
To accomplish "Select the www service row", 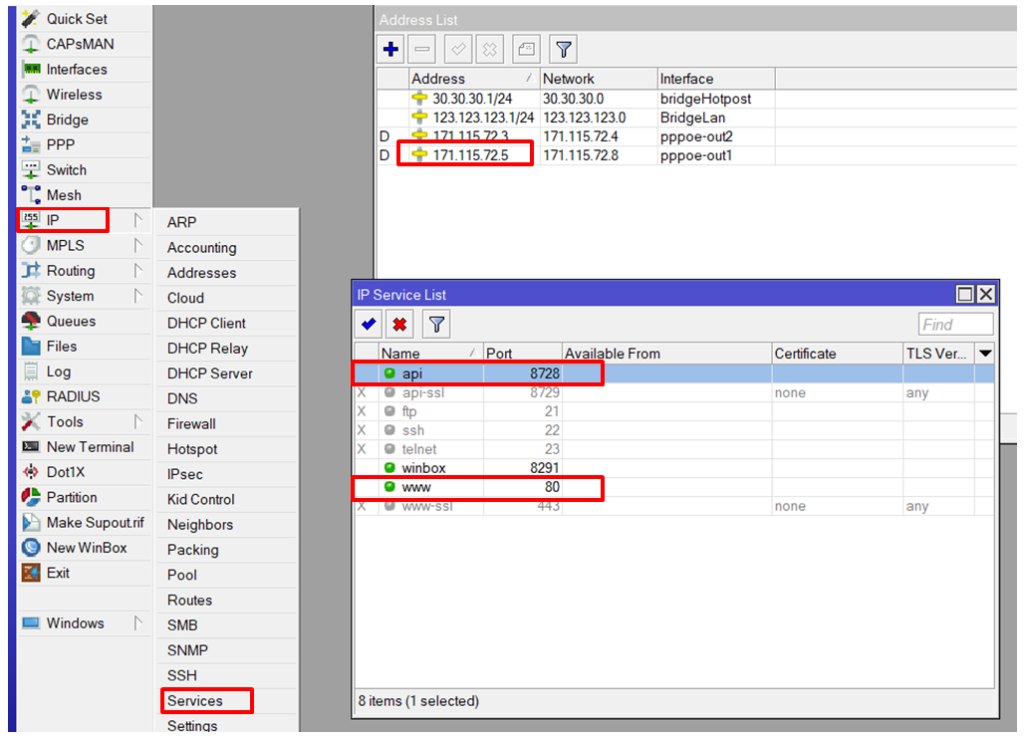I will coord(415,487).
